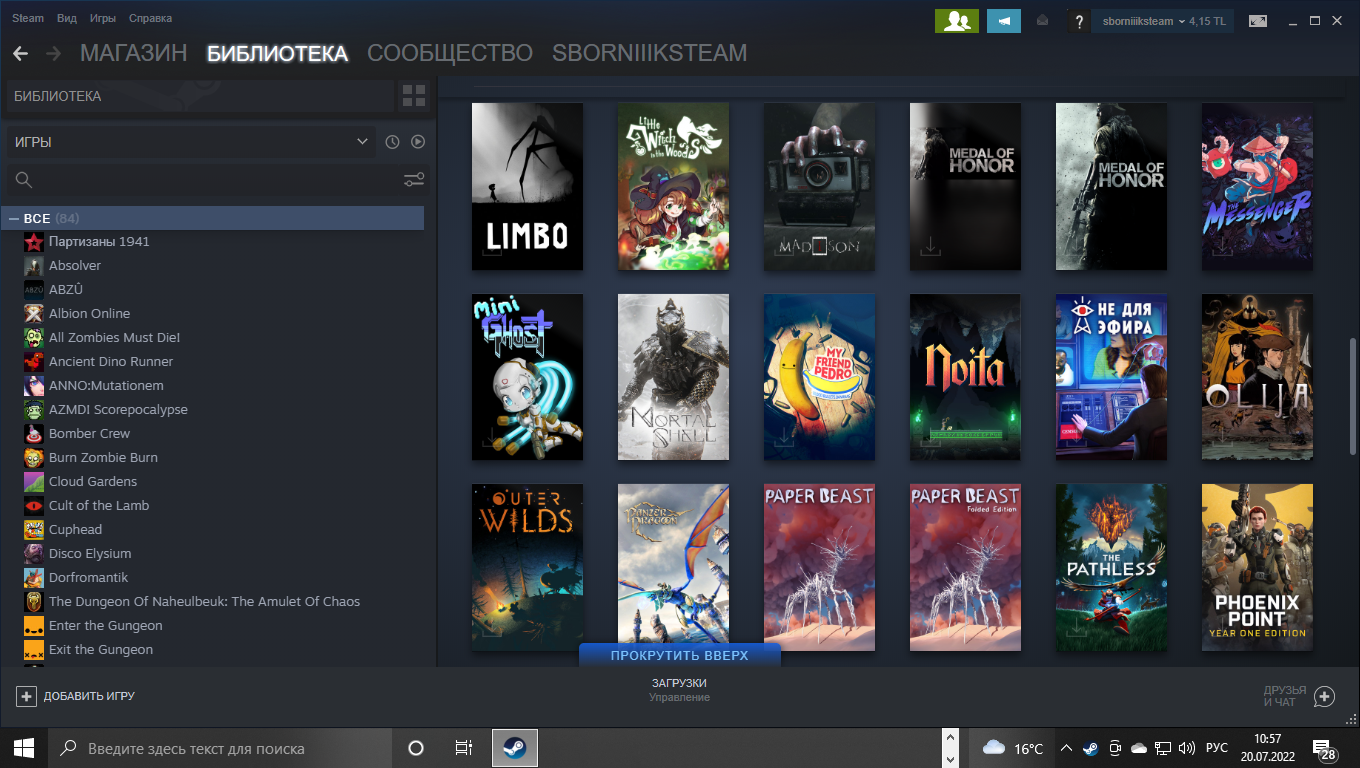Open sborniiiksteam account dropdown
1360x768 pixels.
point(1162,21)
